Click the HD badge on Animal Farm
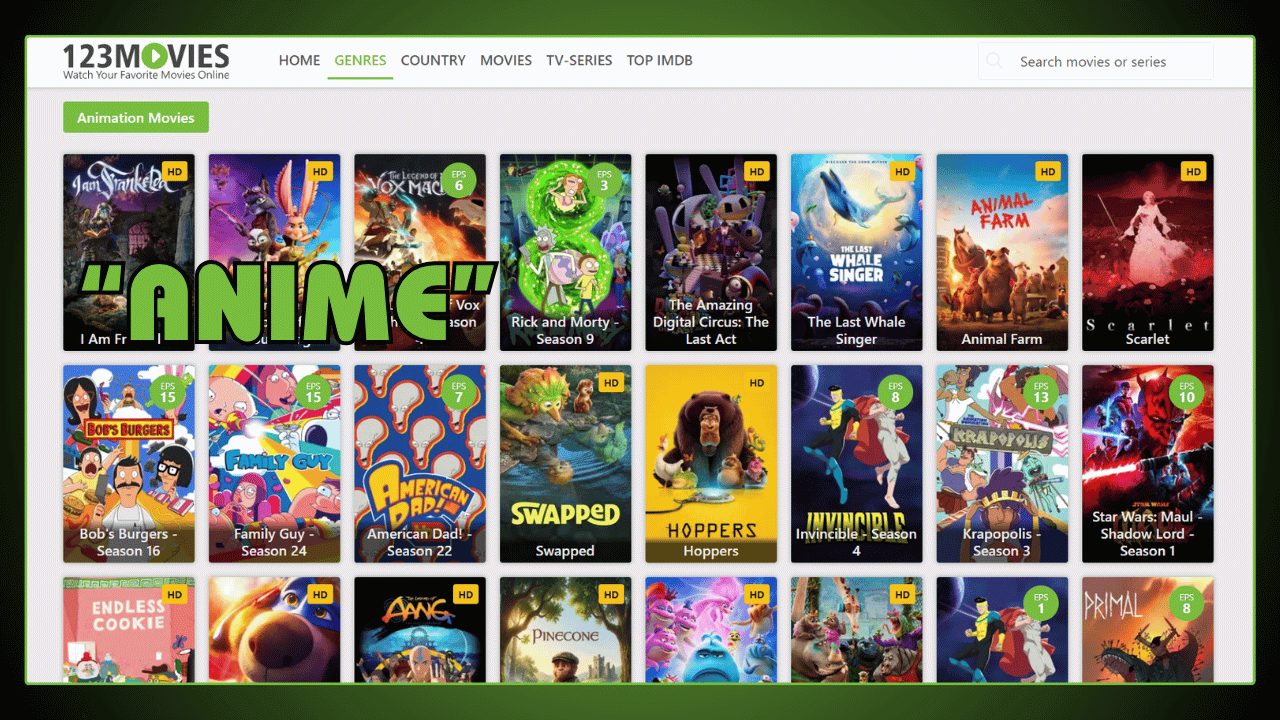Image resolution: width=1280 pixels, height=720 pixels. pos(1048,171)
